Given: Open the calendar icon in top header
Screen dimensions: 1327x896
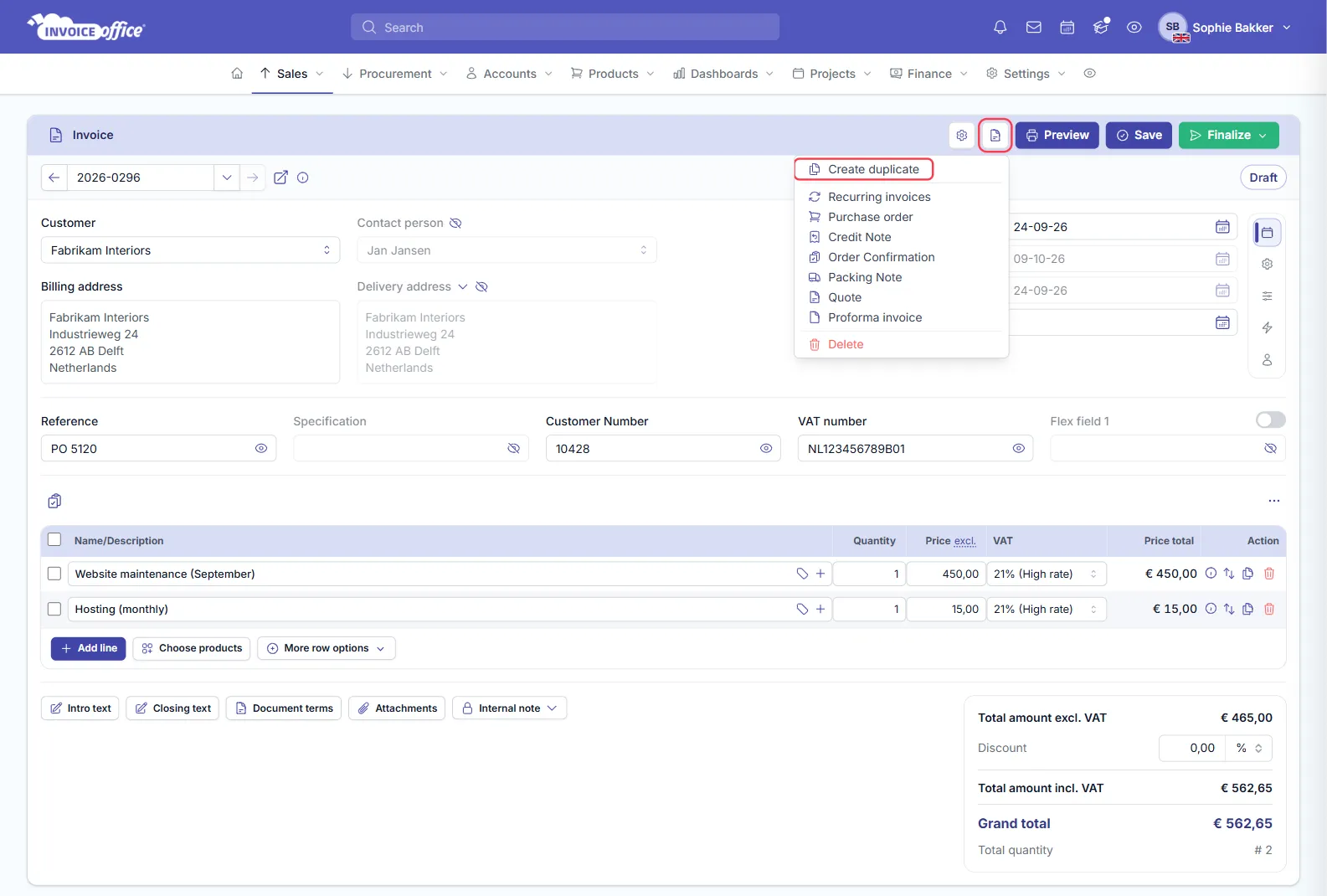Looking at the screenshot, I should (1067, 28).
